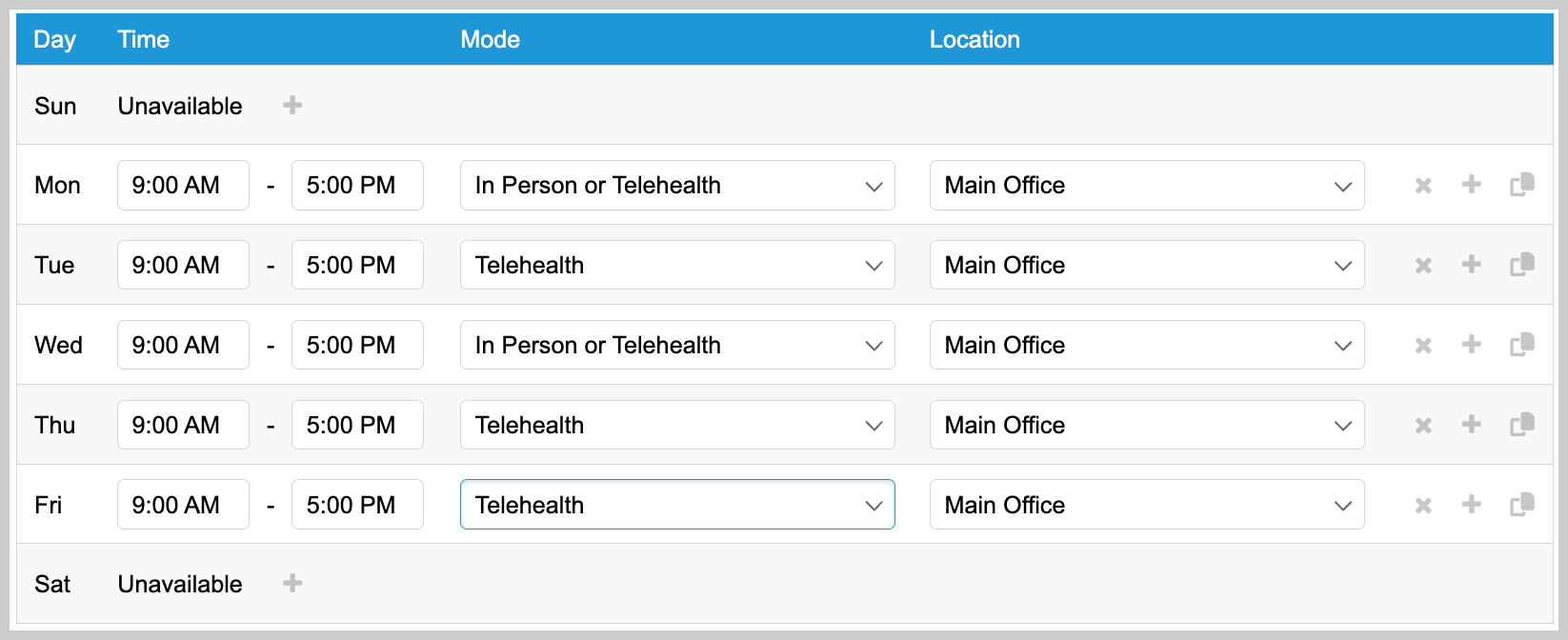Viewport: 1568px width, 640px height.
Task: Add availability for Saturday with plus icon
Action: (292, 584)
